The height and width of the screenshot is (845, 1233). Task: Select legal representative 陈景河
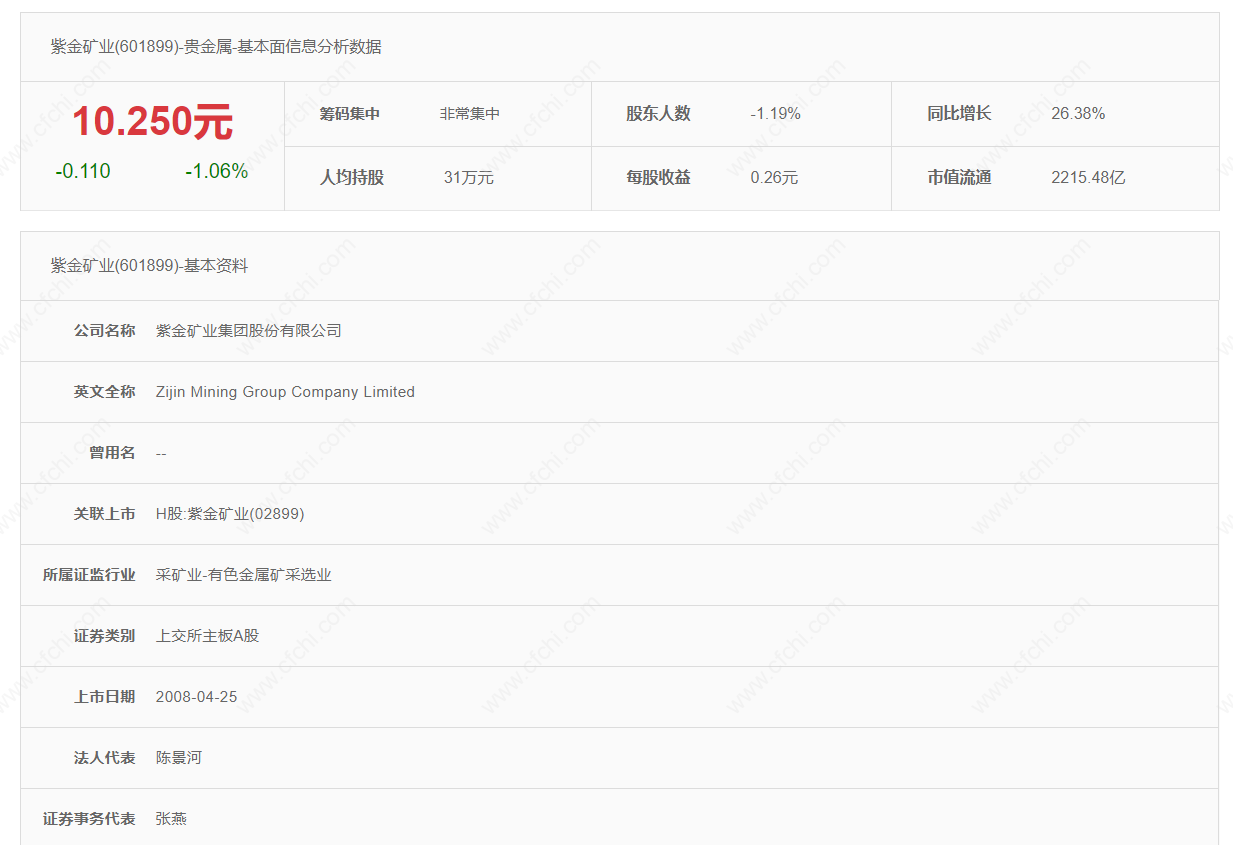pos(179,758)
